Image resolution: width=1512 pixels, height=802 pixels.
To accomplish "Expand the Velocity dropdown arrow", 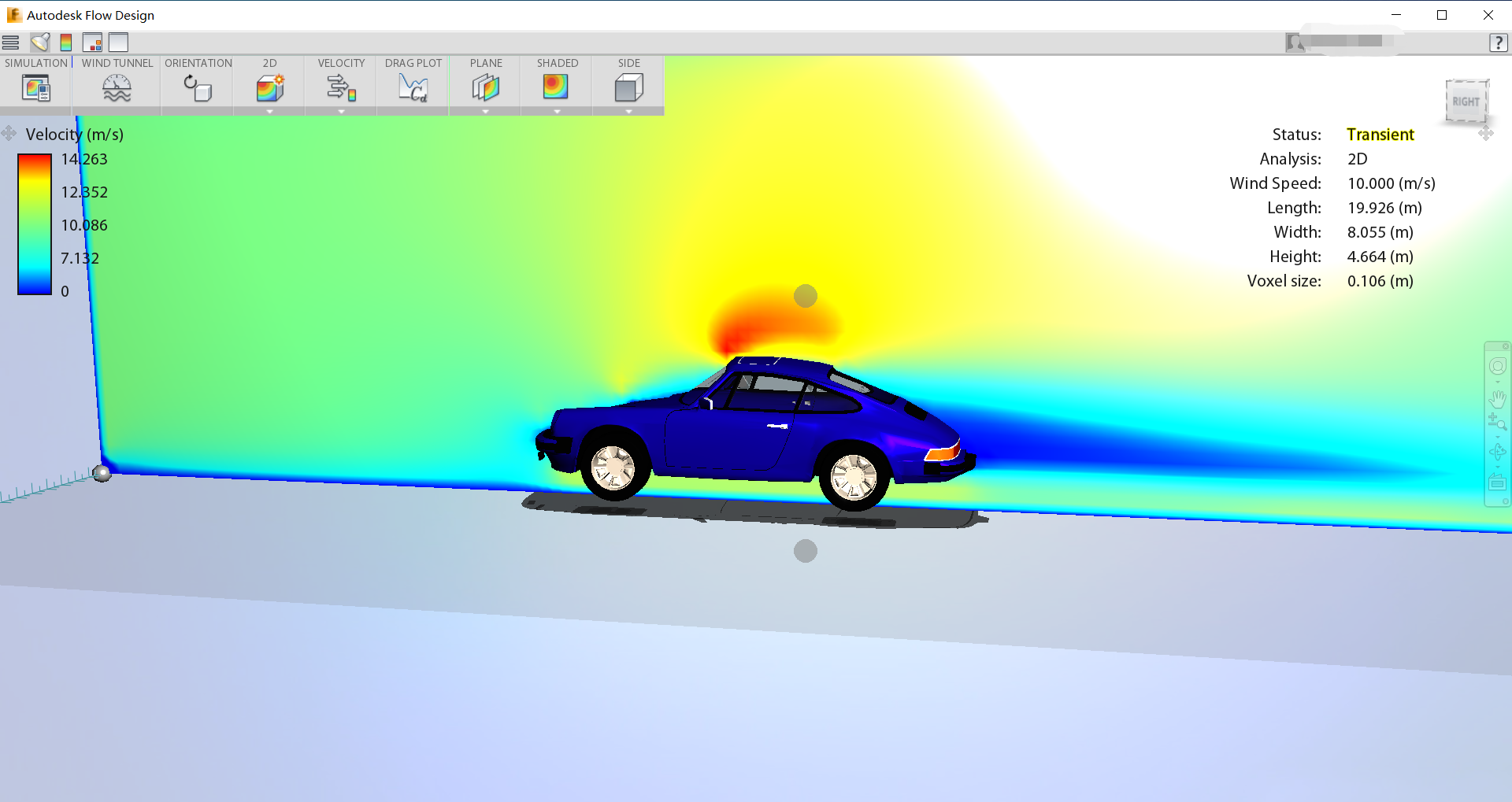I will click(341, 112).
